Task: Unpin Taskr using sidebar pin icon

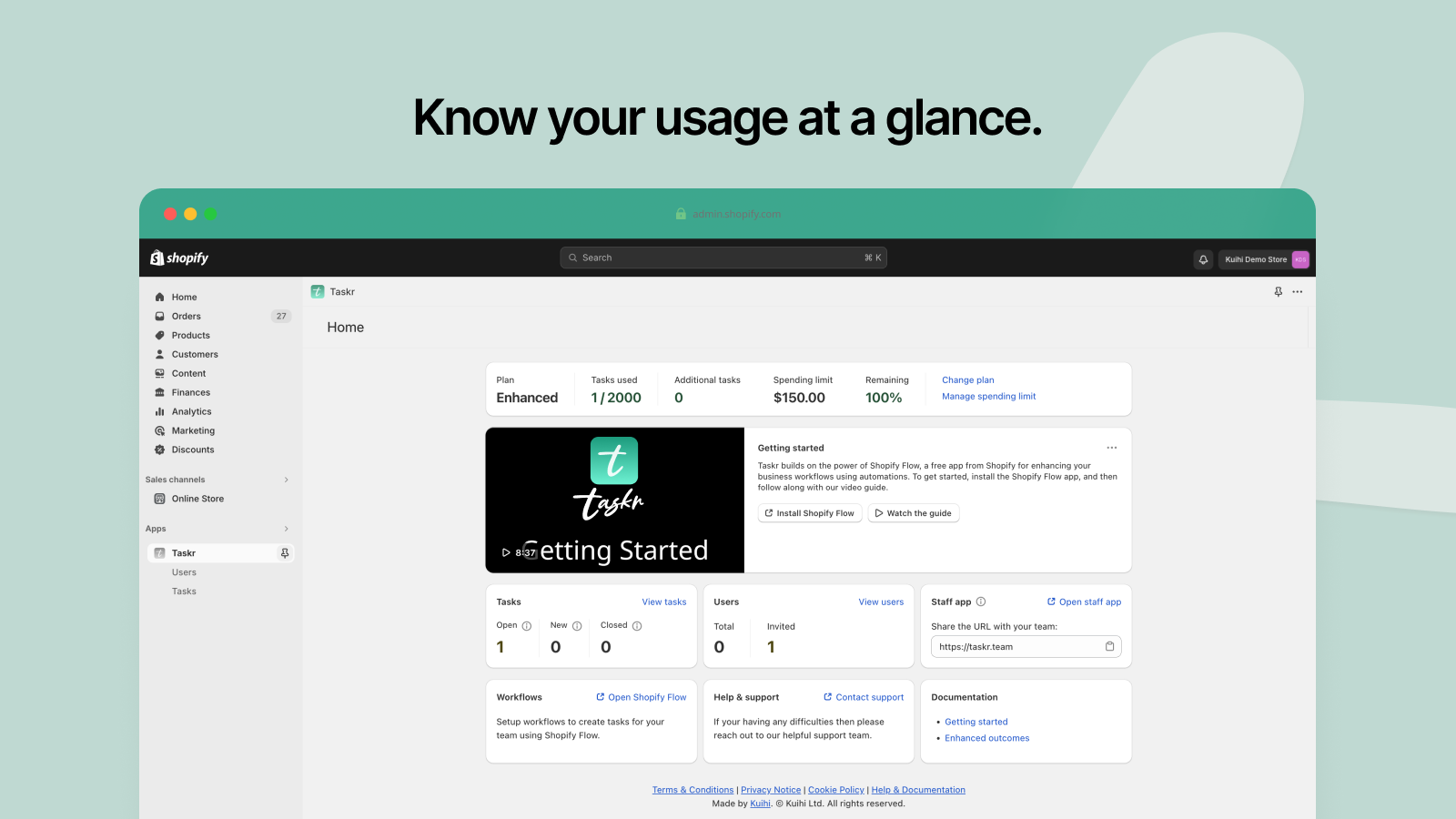Action: [x=285, y=553]
